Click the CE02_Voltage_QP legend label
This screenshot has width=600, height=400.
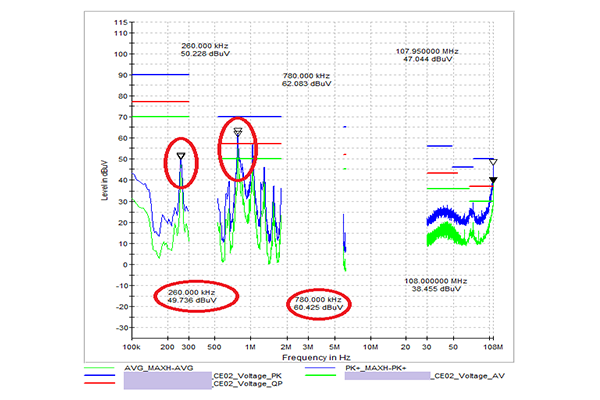click(x=244, y=384)
